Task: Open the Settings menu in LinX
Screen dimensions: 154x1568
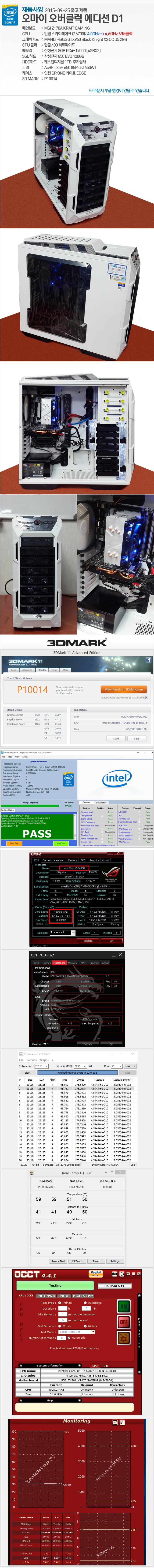Action: (32, 1060)
